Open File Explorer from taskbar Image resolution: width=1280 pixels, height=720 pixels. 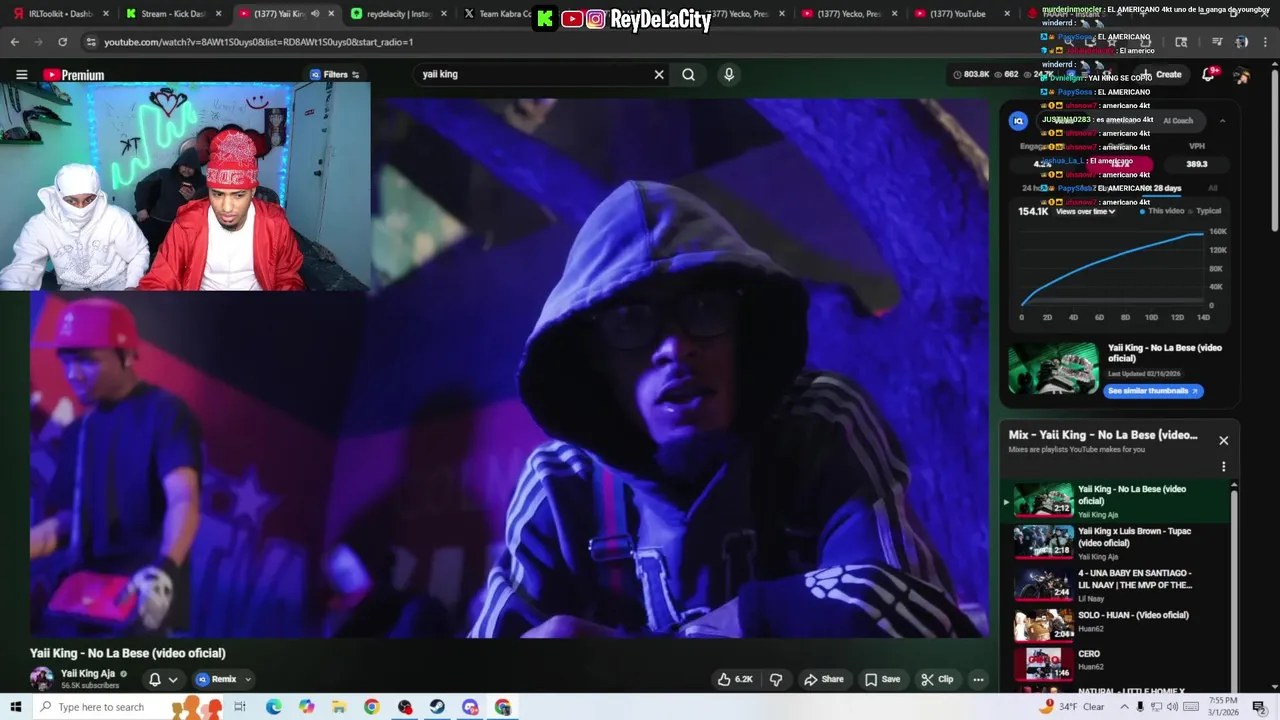tap(339, 707)
